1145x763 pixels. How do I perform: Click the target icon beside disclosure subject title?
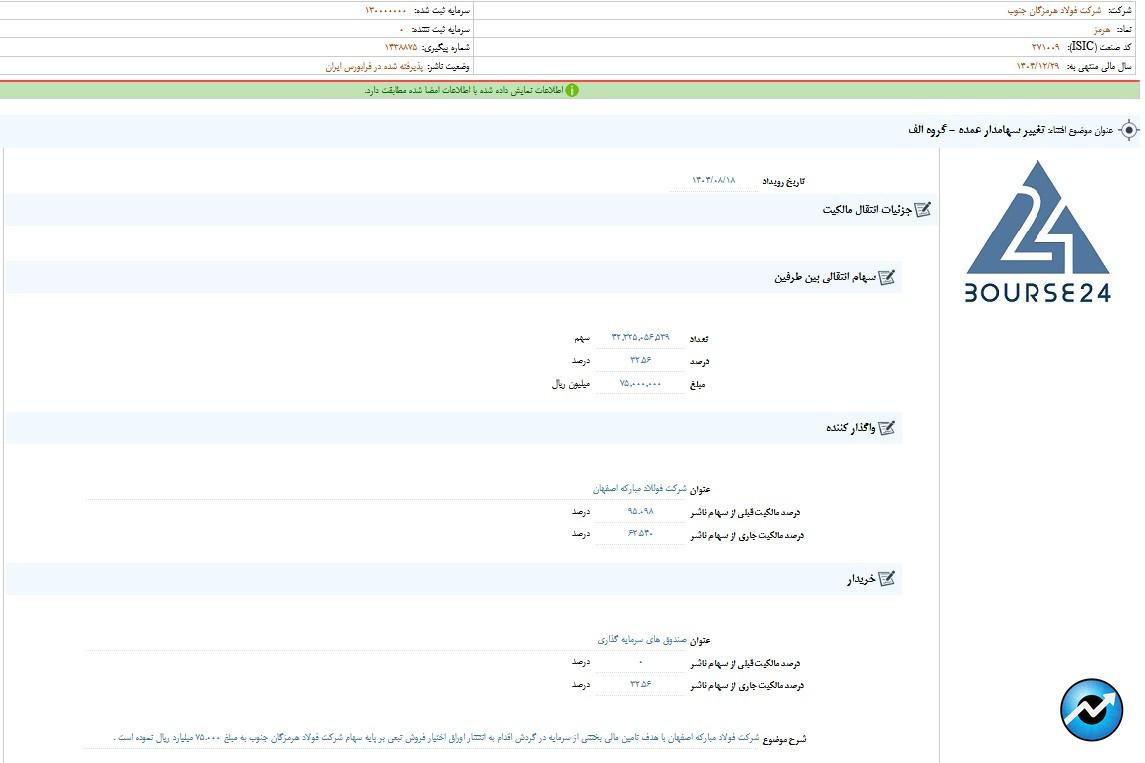tap(1129, 131)
